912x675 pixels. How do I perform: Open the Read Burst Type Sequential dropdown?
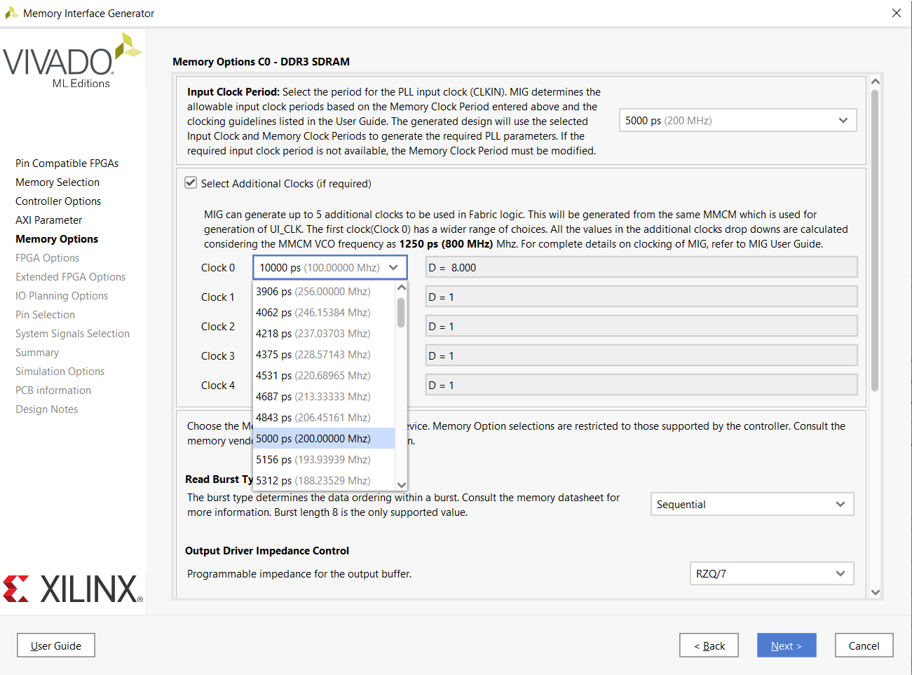click(x=751, y=504)
